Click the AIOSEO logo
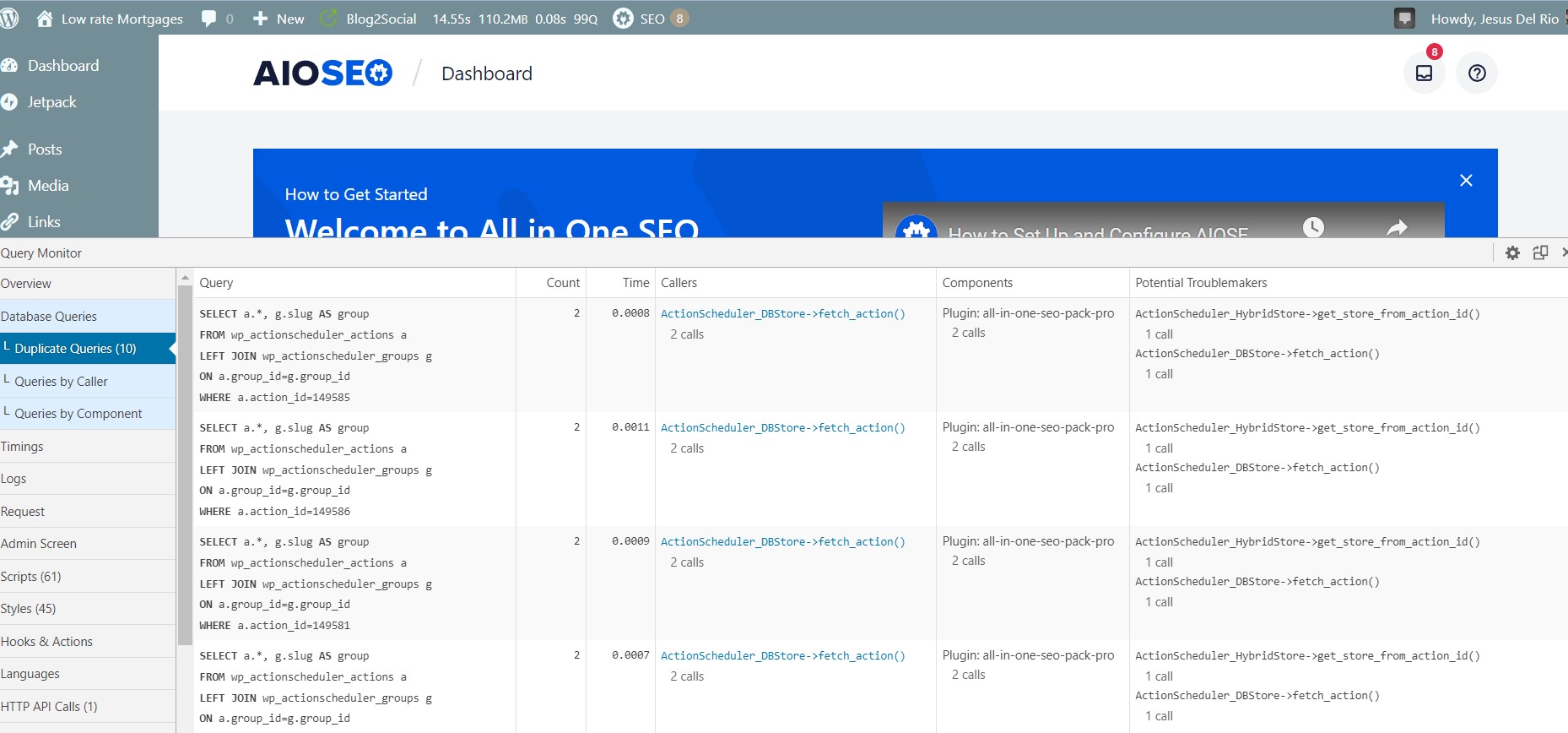The width and height of the screenshot is (1568, 733). 322,73
